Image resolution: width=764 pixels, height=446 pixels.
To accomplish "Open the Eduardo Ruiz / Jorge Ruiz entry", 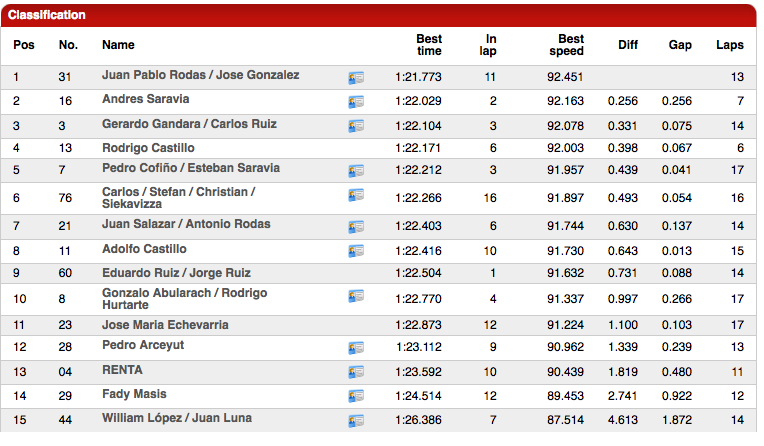I will pos(176,273).
